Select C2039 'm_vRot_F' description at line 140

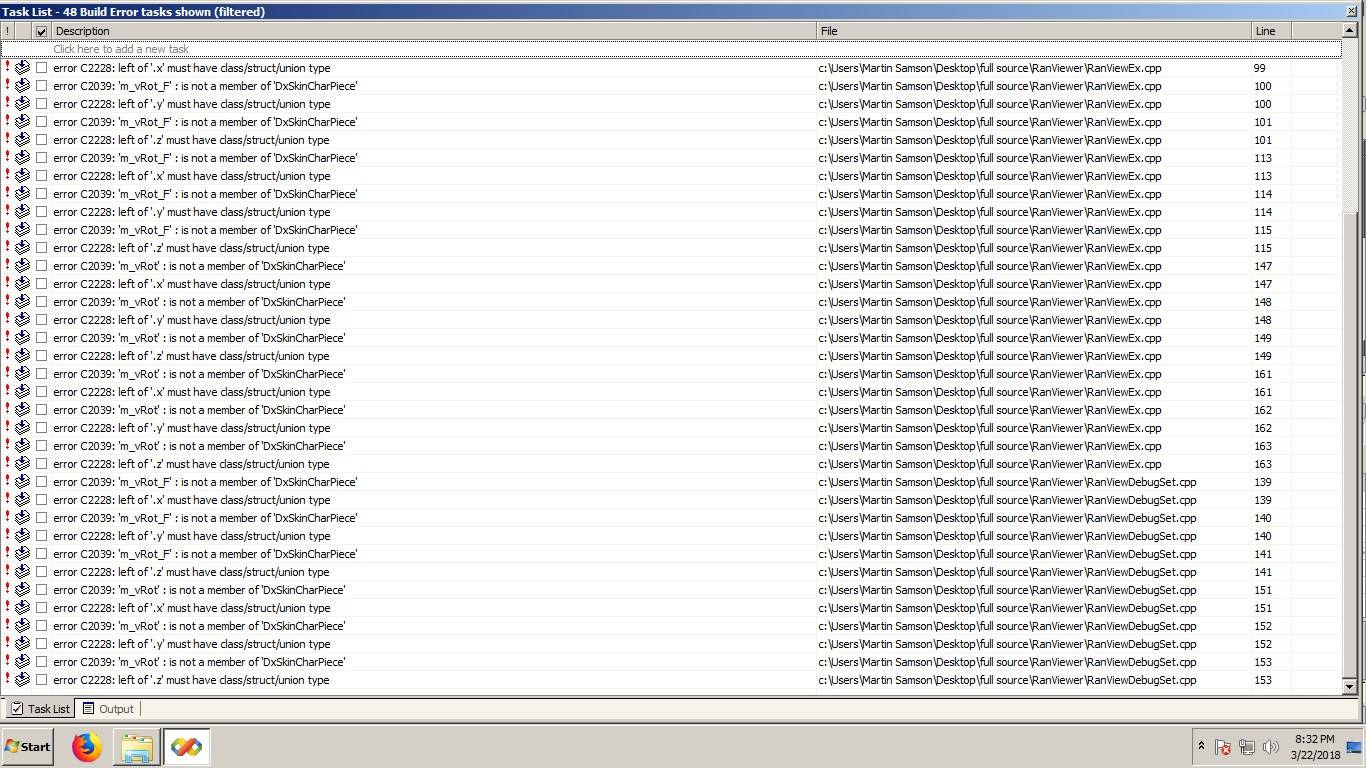(x=205, y=518)
